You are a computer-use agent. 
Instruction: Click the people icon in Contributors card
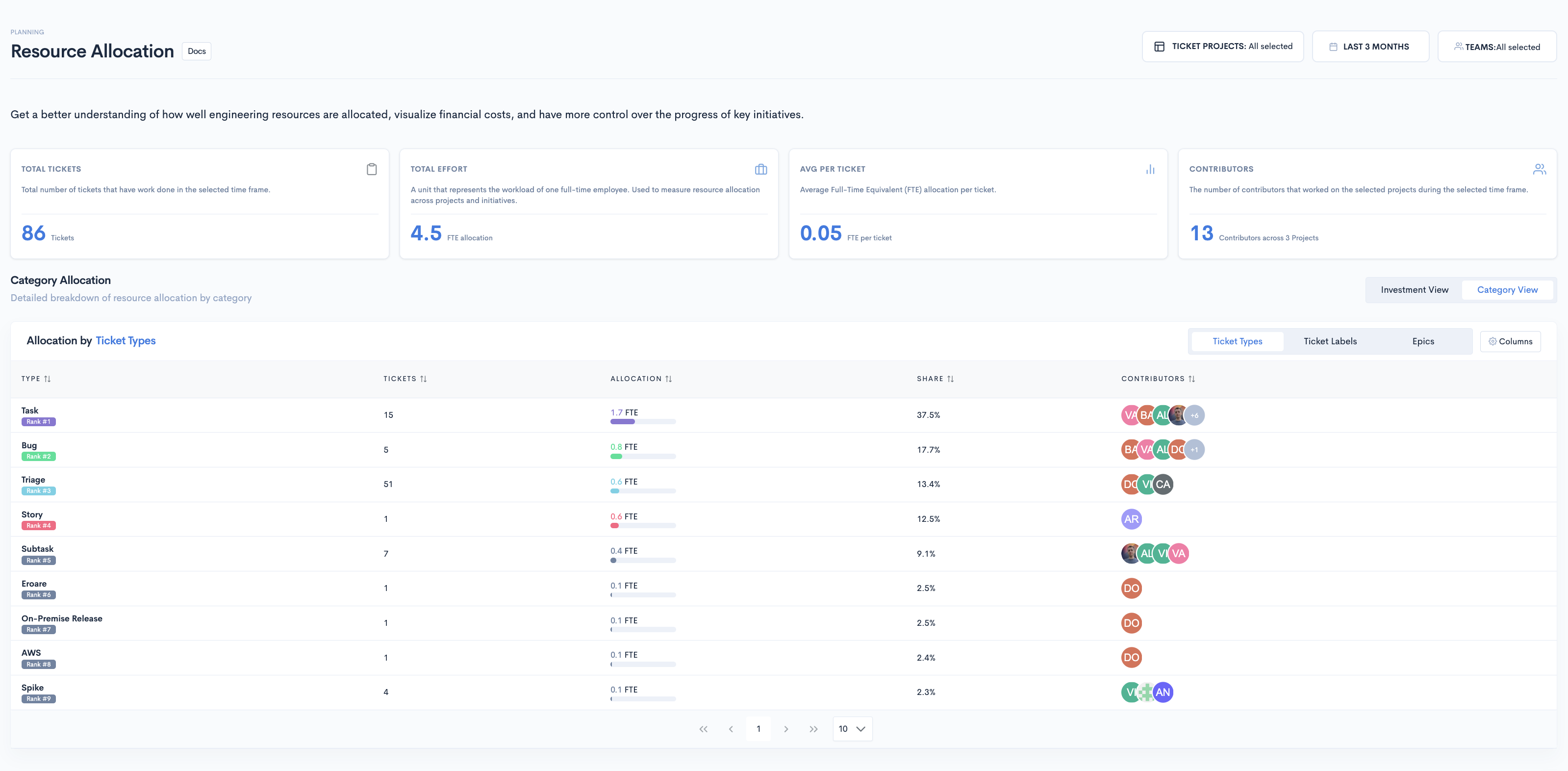(x=1539, y=169)
